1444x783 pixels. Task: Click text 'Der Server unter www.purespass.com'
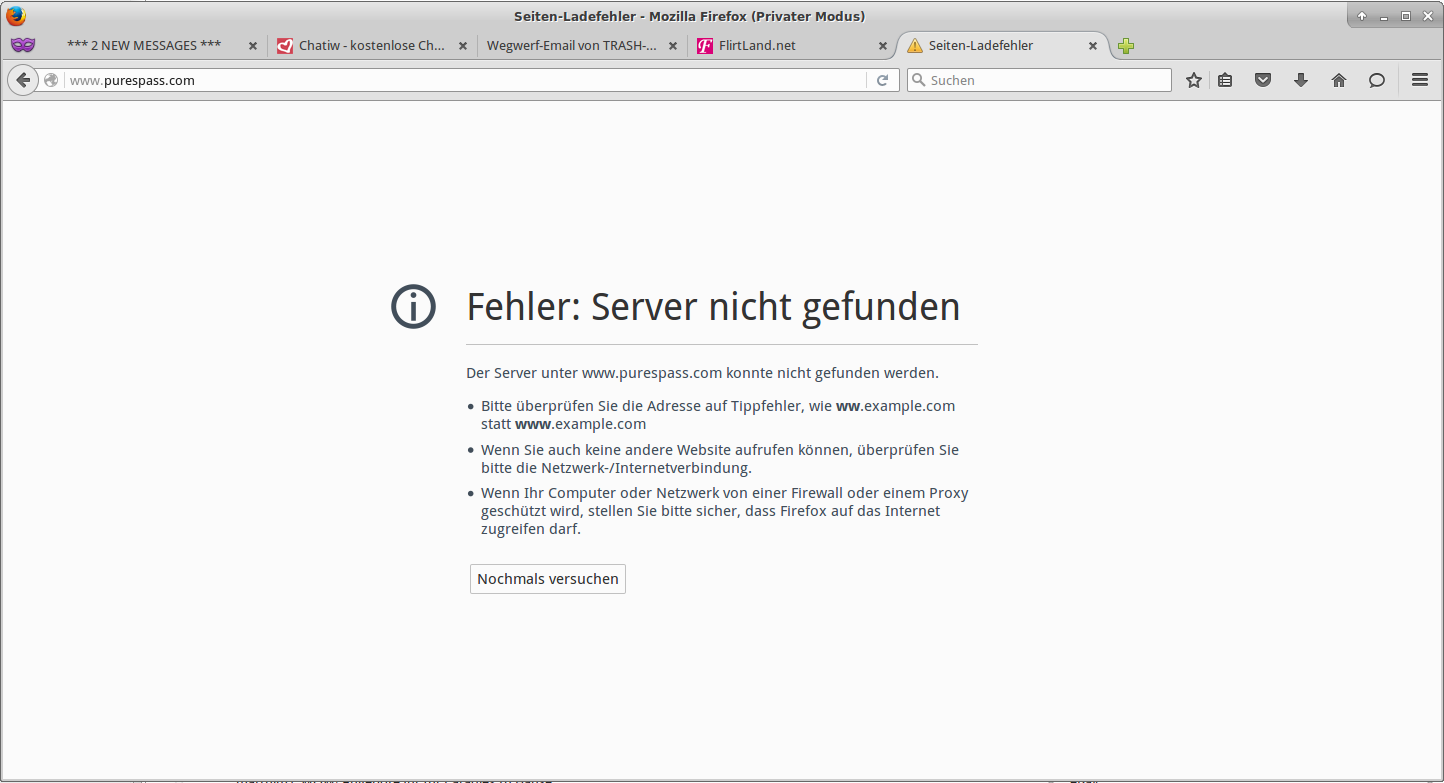(x=594, y=373)
